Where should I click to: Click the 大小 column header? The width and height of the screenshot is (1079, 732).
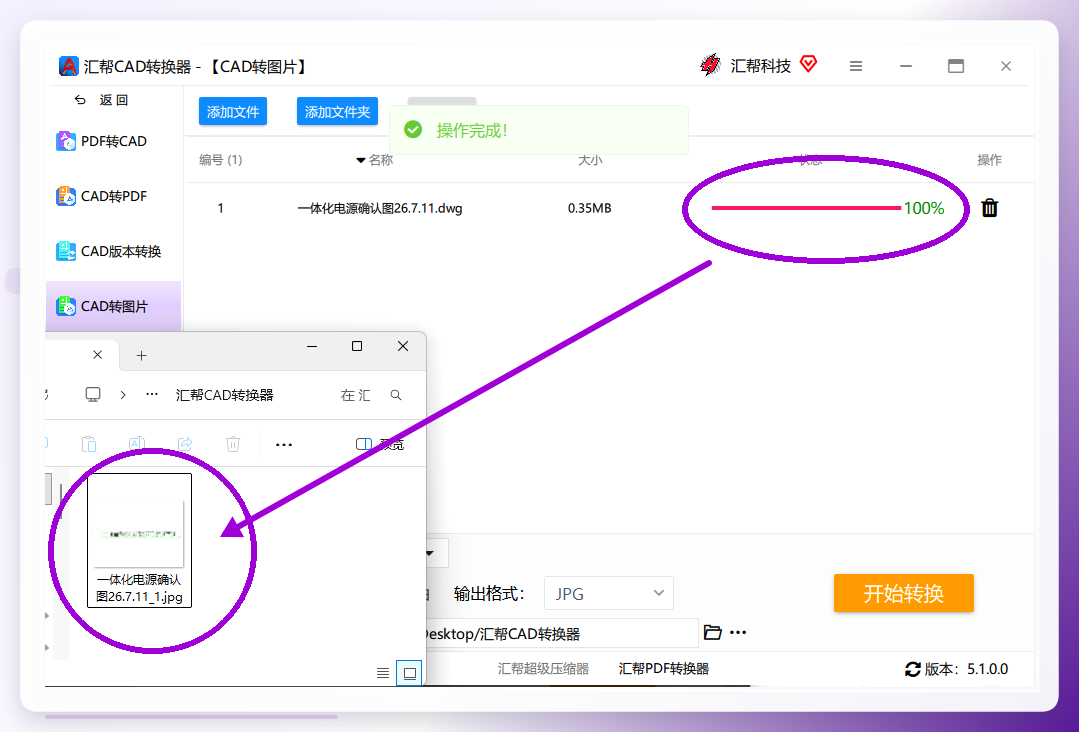click(590, 160)
